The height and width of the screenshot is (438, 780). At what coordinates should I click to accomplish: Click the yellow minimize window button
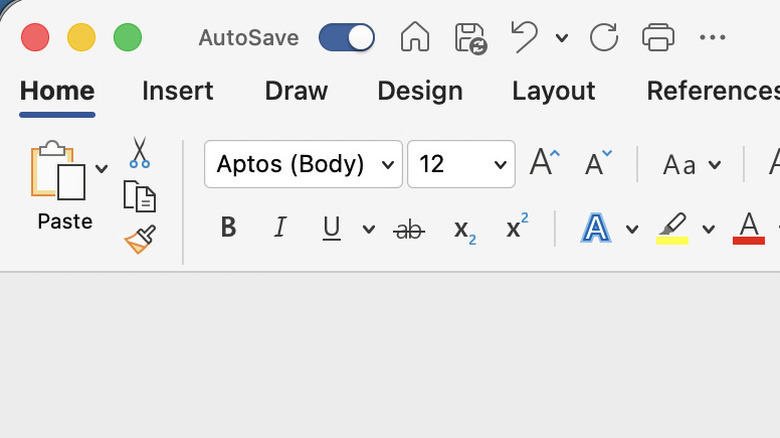click(x=81, y=37)
